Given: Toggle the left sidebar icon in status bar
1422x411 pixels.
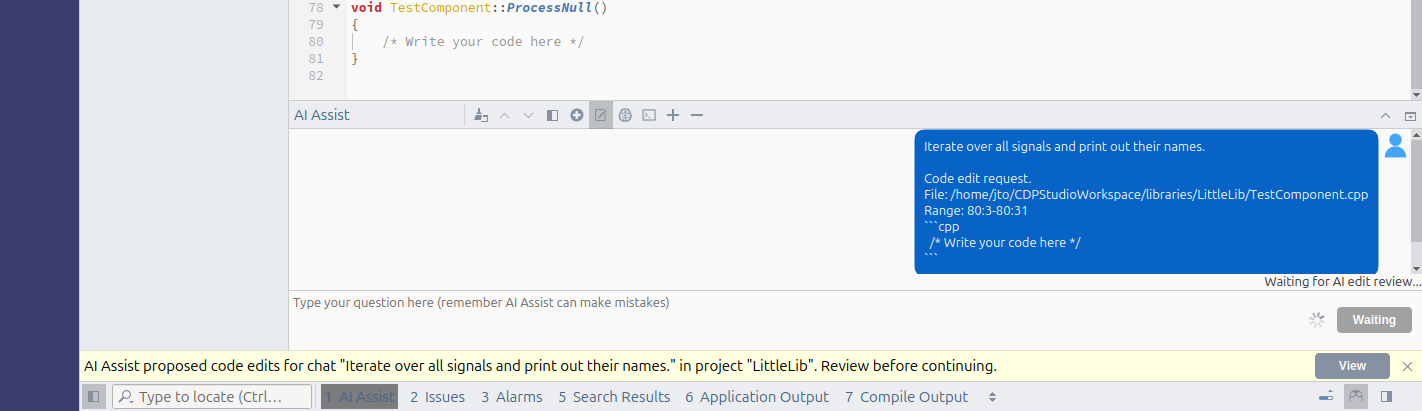Looking at the screenshot, I should pos(93,397).
